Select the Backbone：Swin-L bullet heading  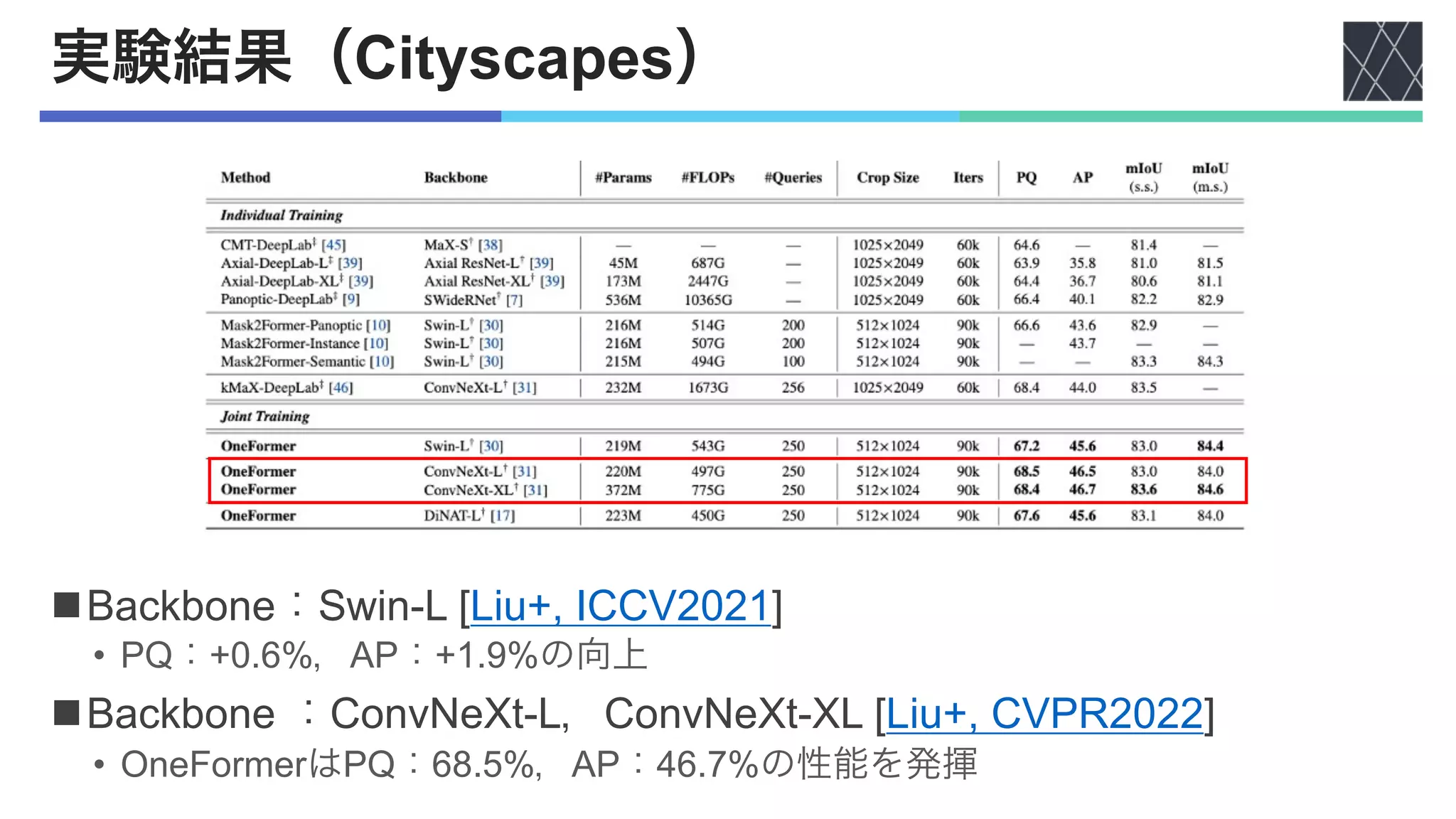[x=418, y=606]
